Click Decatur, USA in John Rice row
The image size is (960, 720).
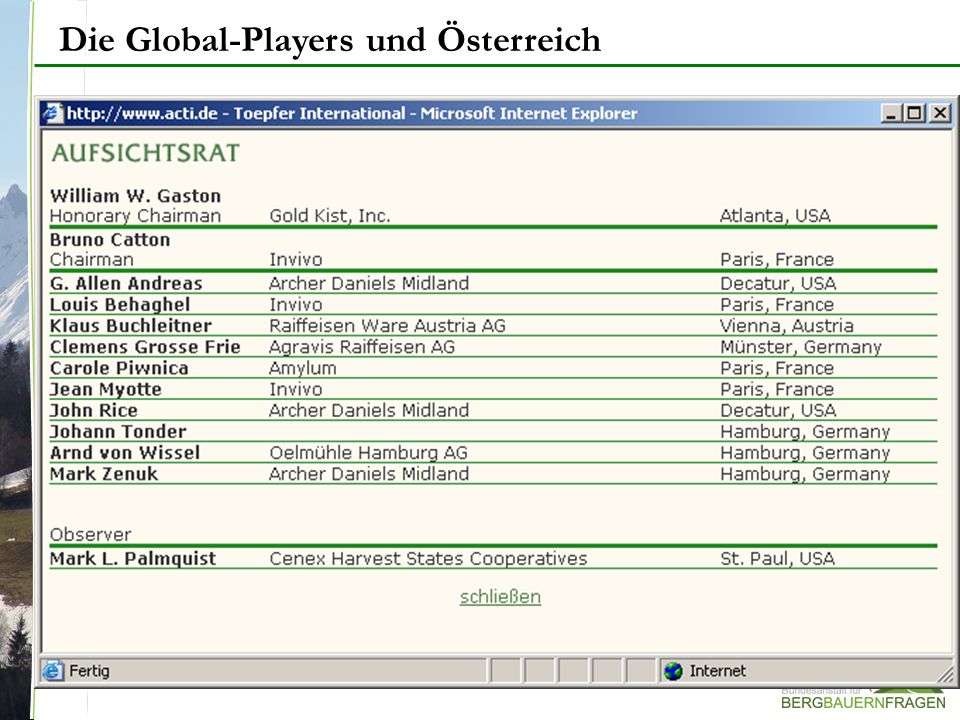click(x=778, y=410)
